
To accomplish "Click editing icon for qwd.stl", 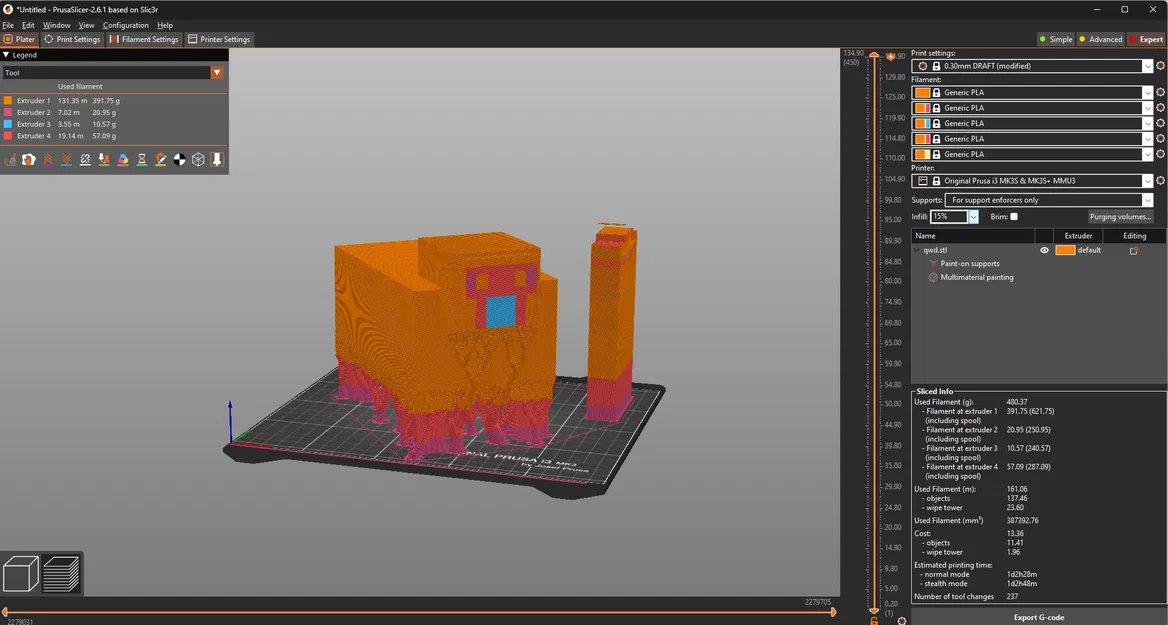I will click(x=1134, y=250).
